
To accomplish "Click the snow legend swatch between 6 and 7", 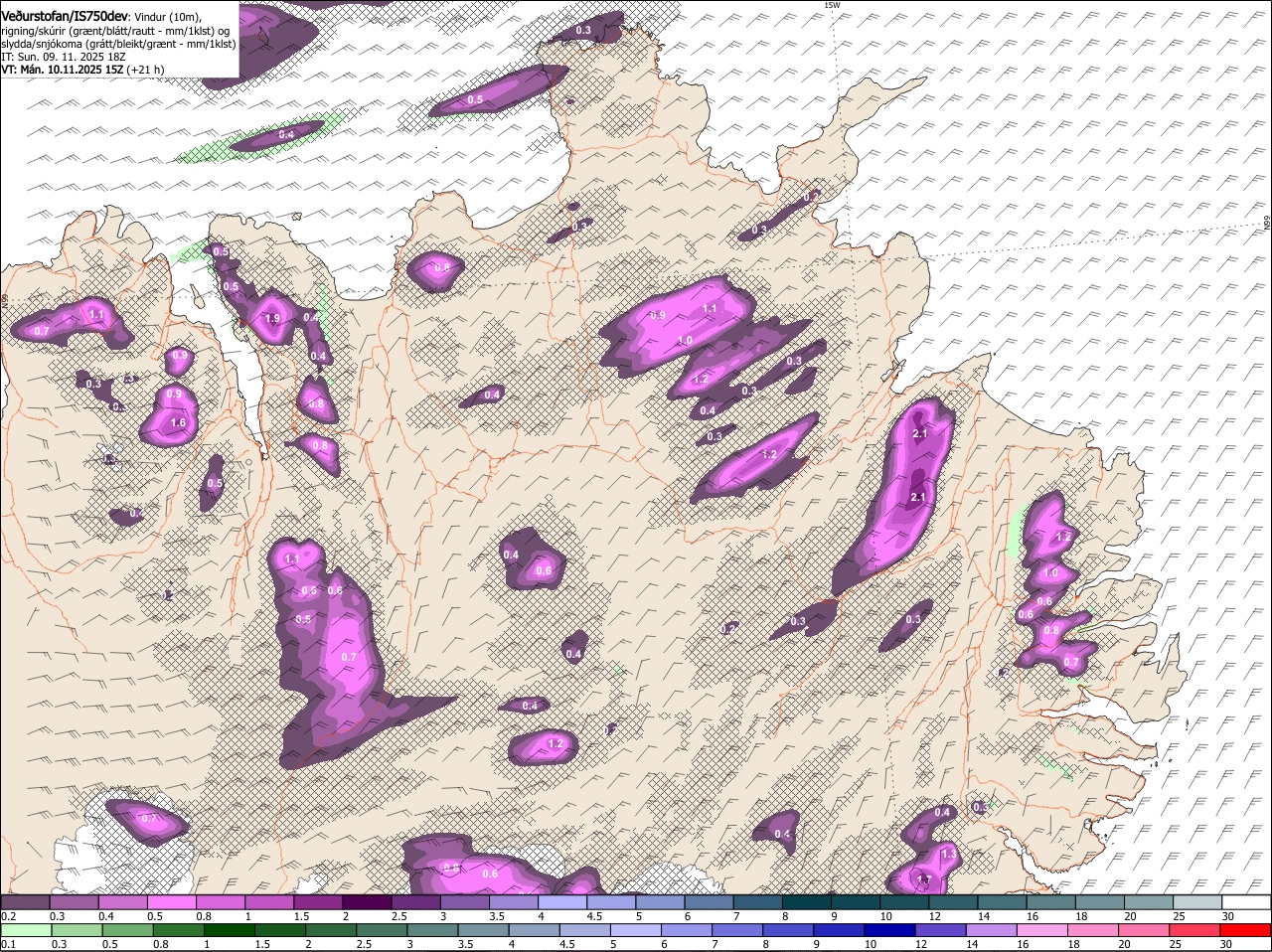I will (x=709, y=901).
